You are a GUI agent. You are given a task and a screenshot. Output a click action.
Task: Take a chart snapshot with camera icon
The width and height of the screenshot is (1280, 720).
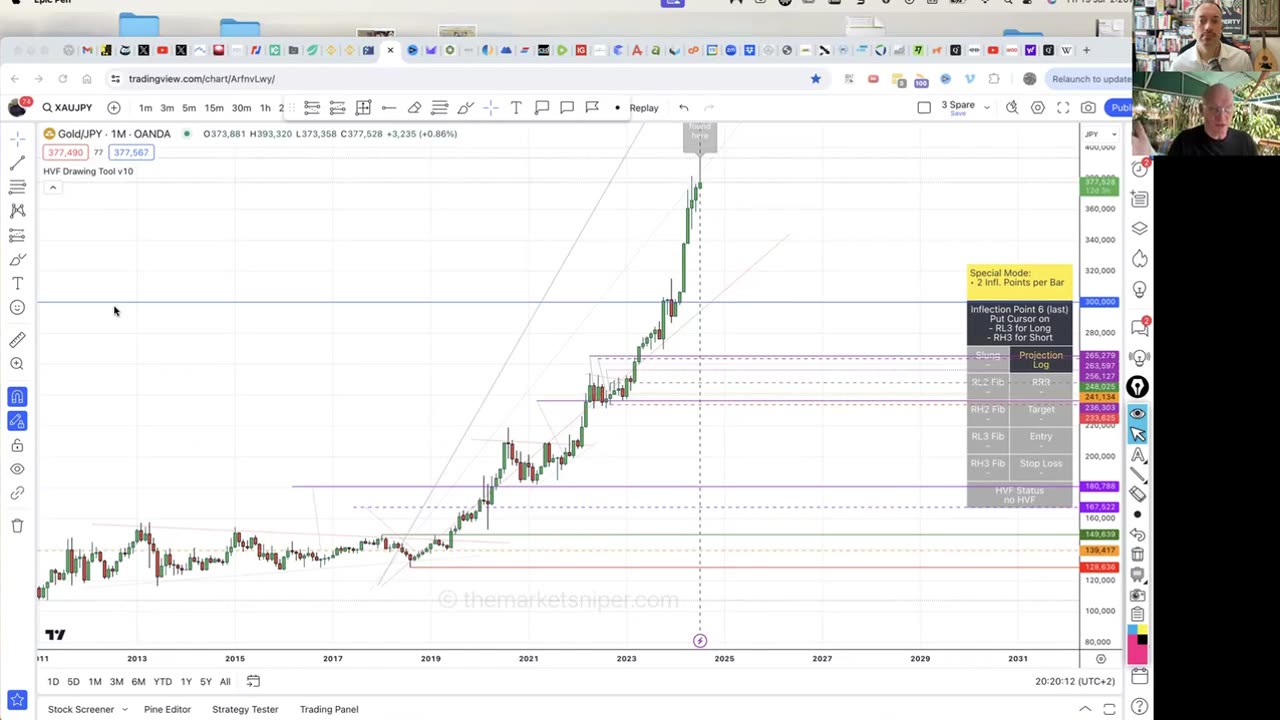[1088, 107]
